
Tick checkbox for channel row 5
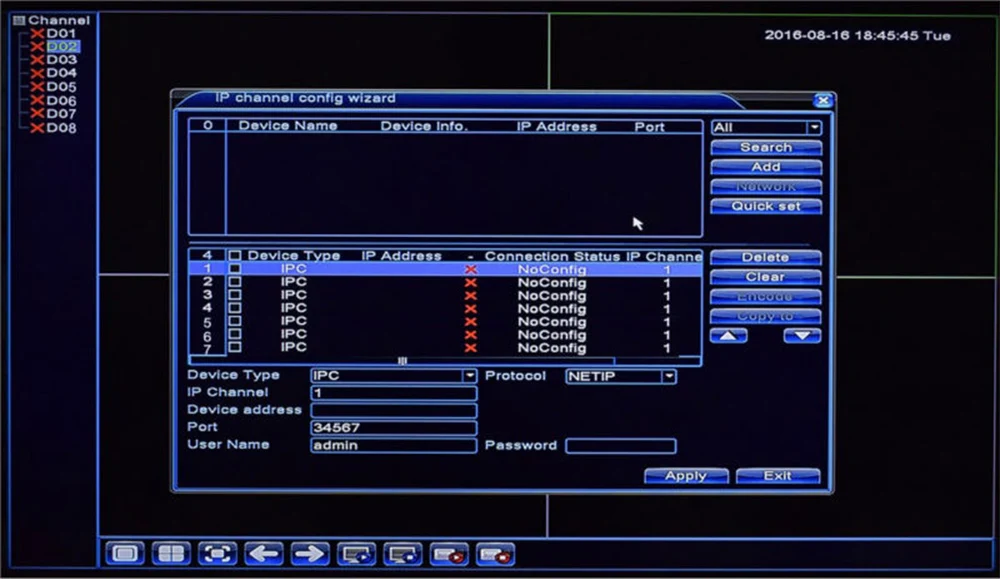235,321
